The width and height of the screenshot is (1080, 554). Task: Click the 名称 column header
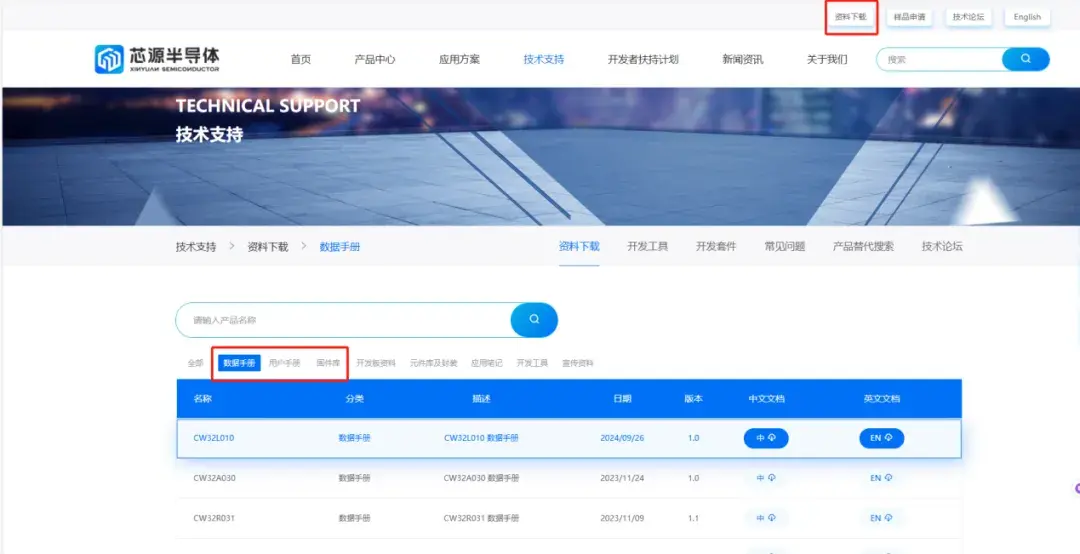[202, 399]
